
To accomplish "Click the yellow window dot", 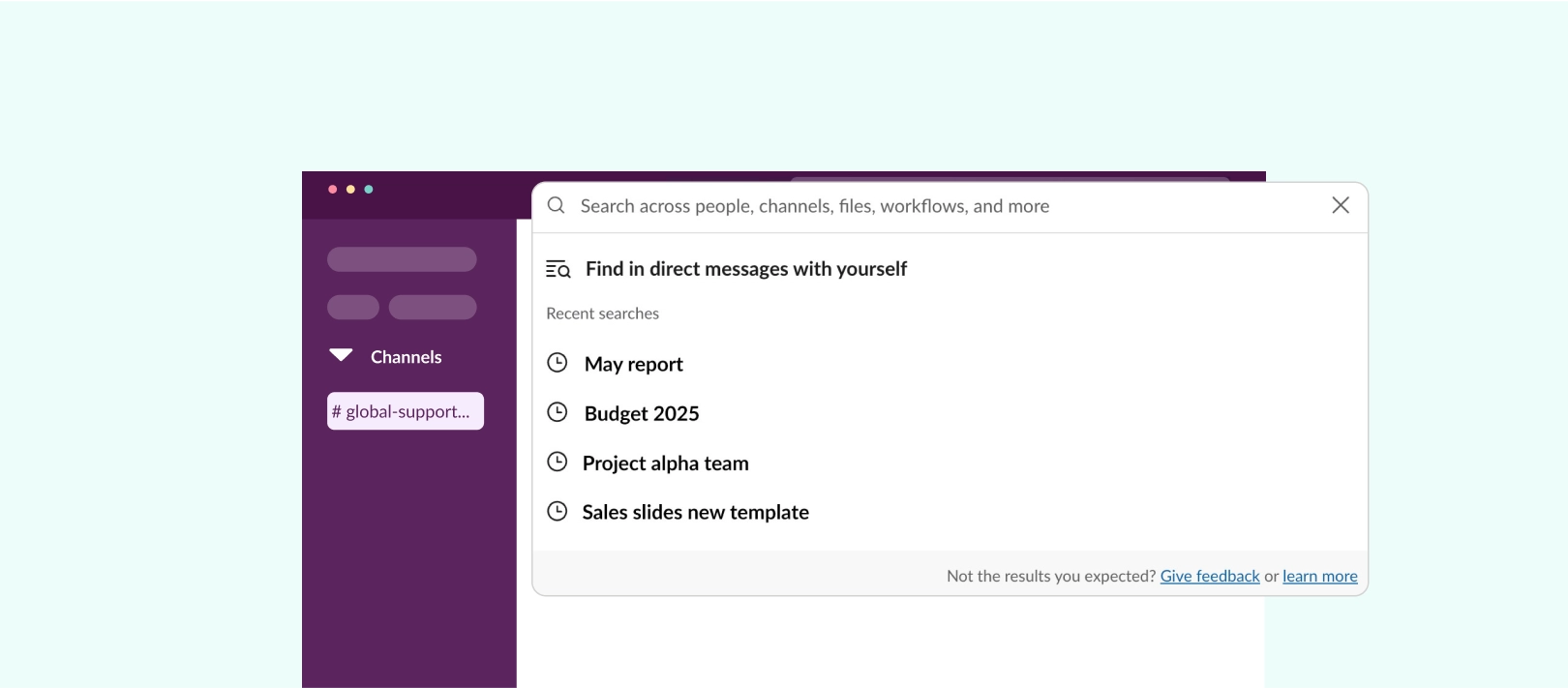I will click(350, 190).
